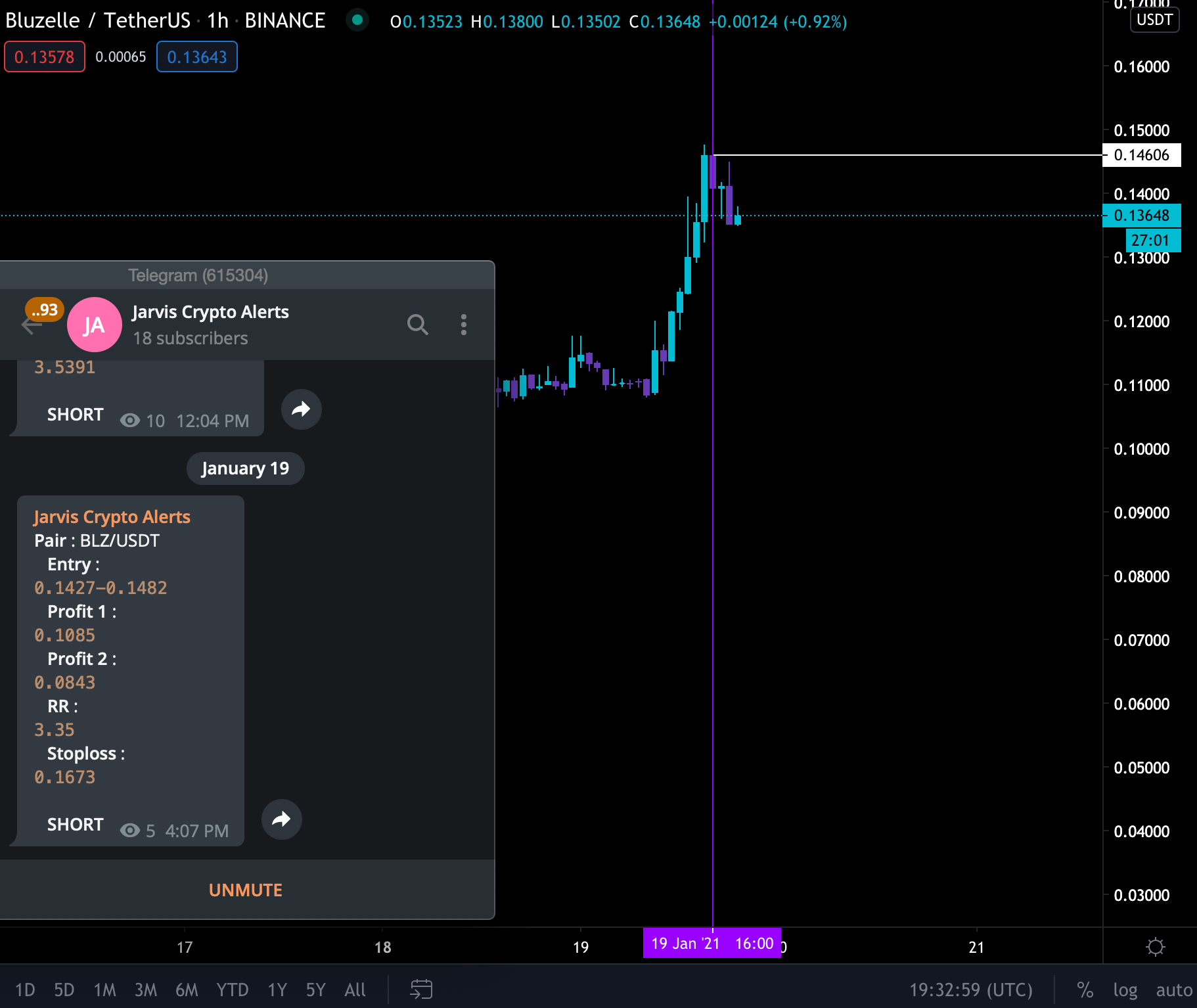Forward the 12:04 PM short message
Viewport: 1197px width, 1008px height.
(x=301, y=409)
